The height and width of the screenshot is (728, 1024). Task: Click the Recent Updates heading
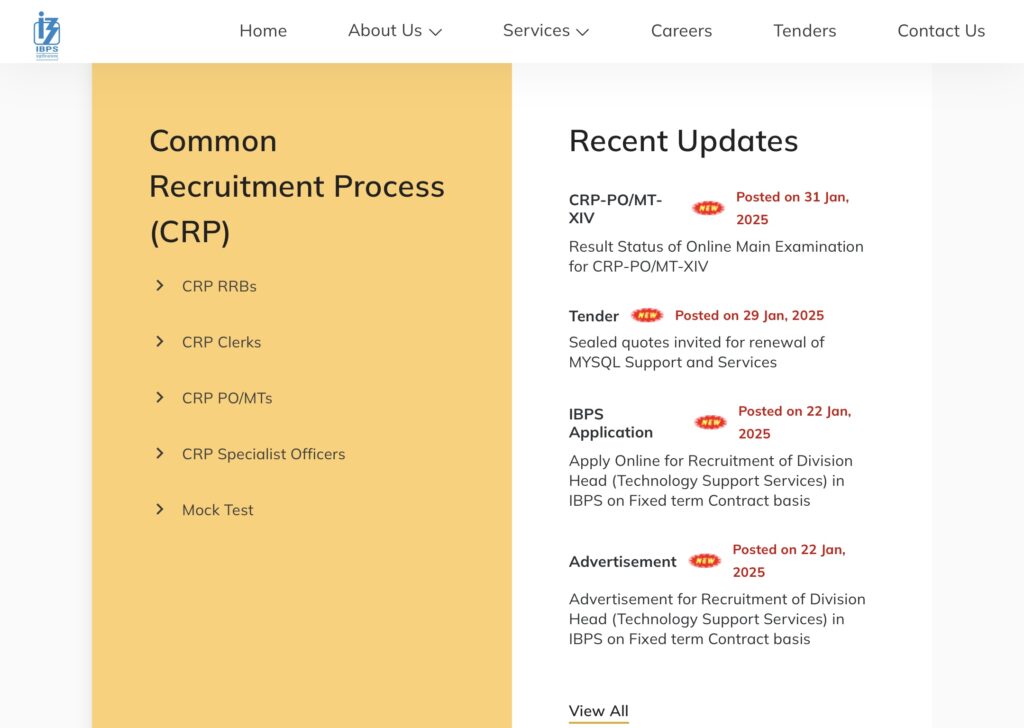[683, 141]
